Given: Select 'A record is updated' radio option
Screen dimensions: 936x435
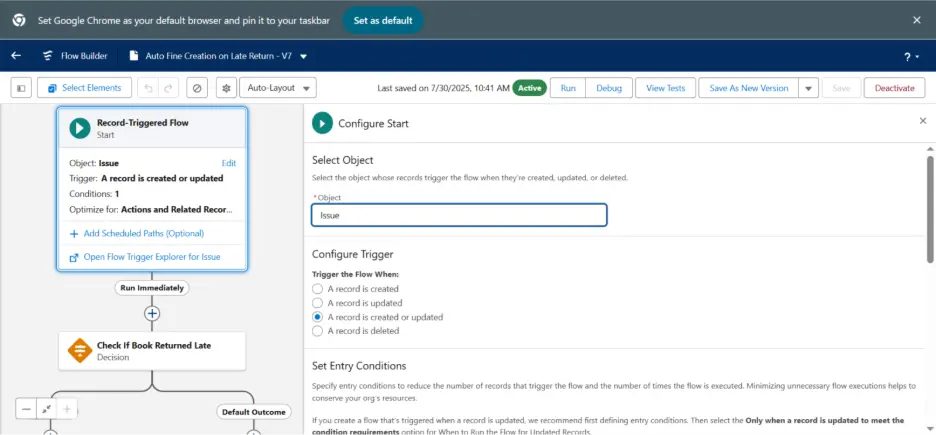Looking at the screenshot, I should (x=318, y=302).
